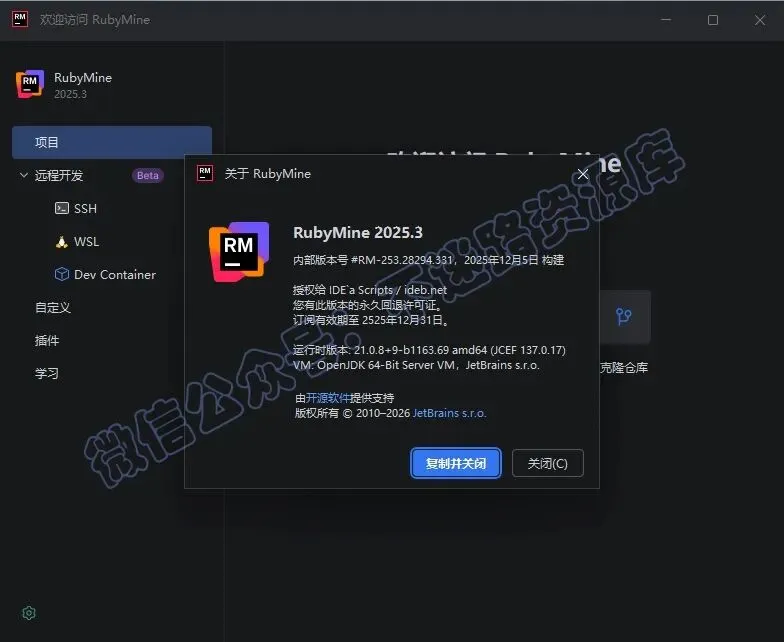Open the 插件 tab

(x=46, y=340)
